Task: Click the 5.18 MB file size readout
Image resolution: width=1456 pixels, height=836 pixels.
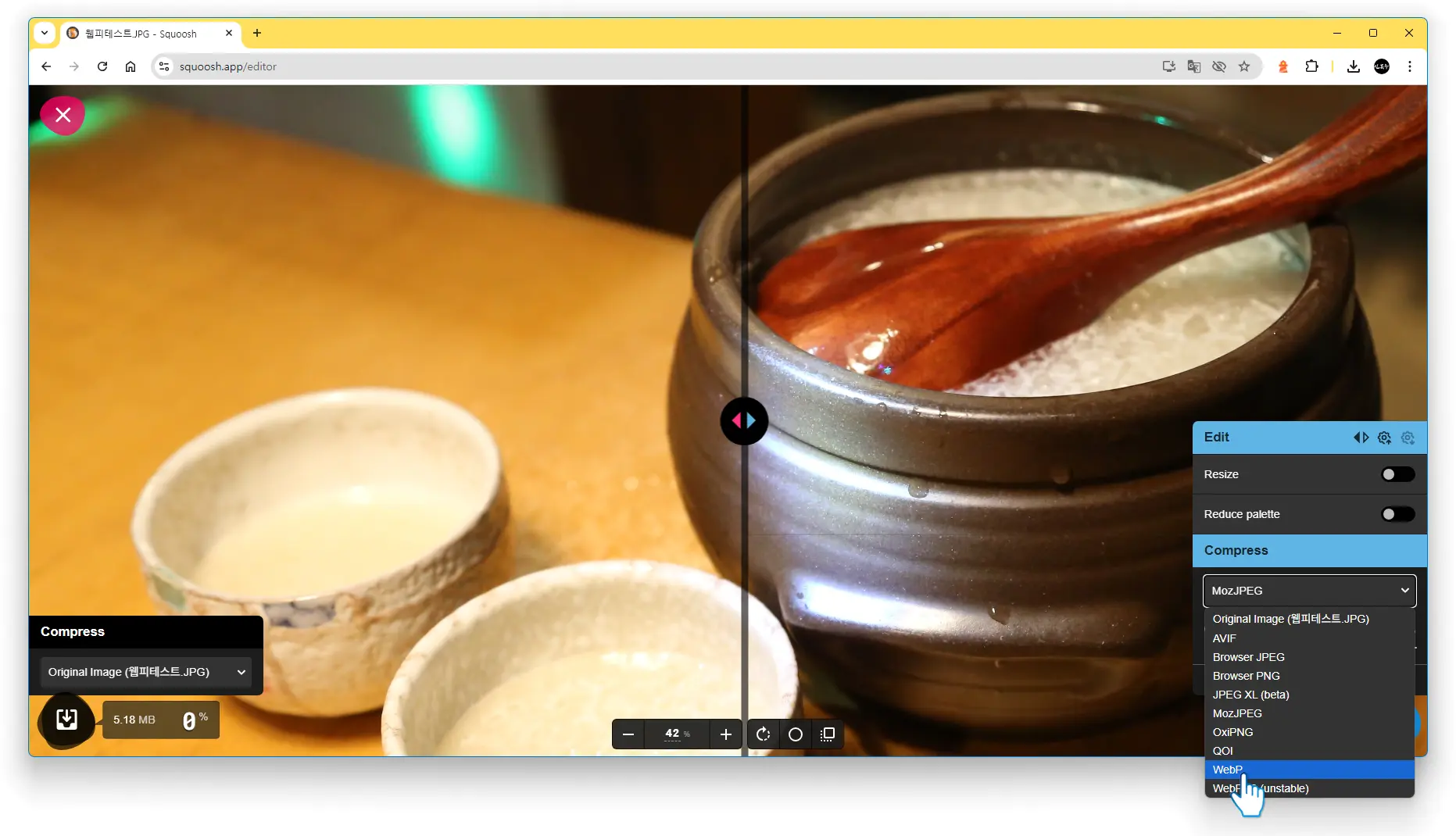Action: click(x=134, y=720)
